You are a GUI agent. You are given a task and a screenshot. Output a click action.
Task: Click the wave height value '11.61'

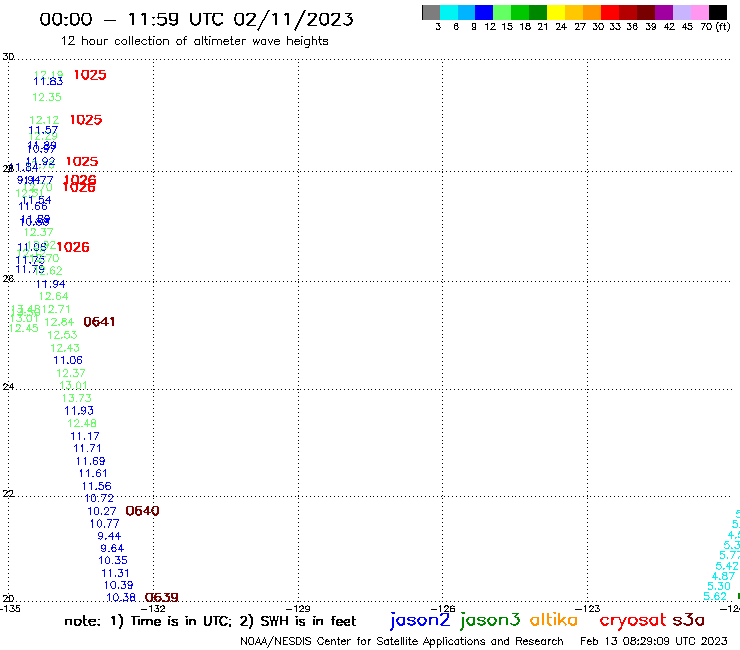[x=93, y=473]
